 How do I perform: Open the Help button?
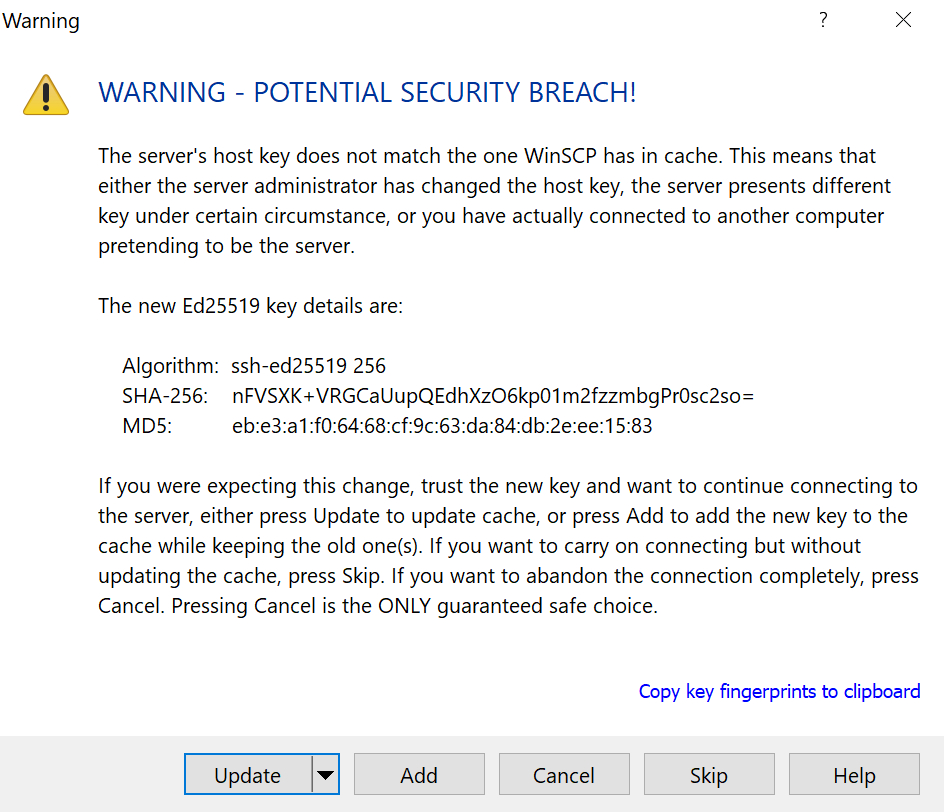[854, 775]
